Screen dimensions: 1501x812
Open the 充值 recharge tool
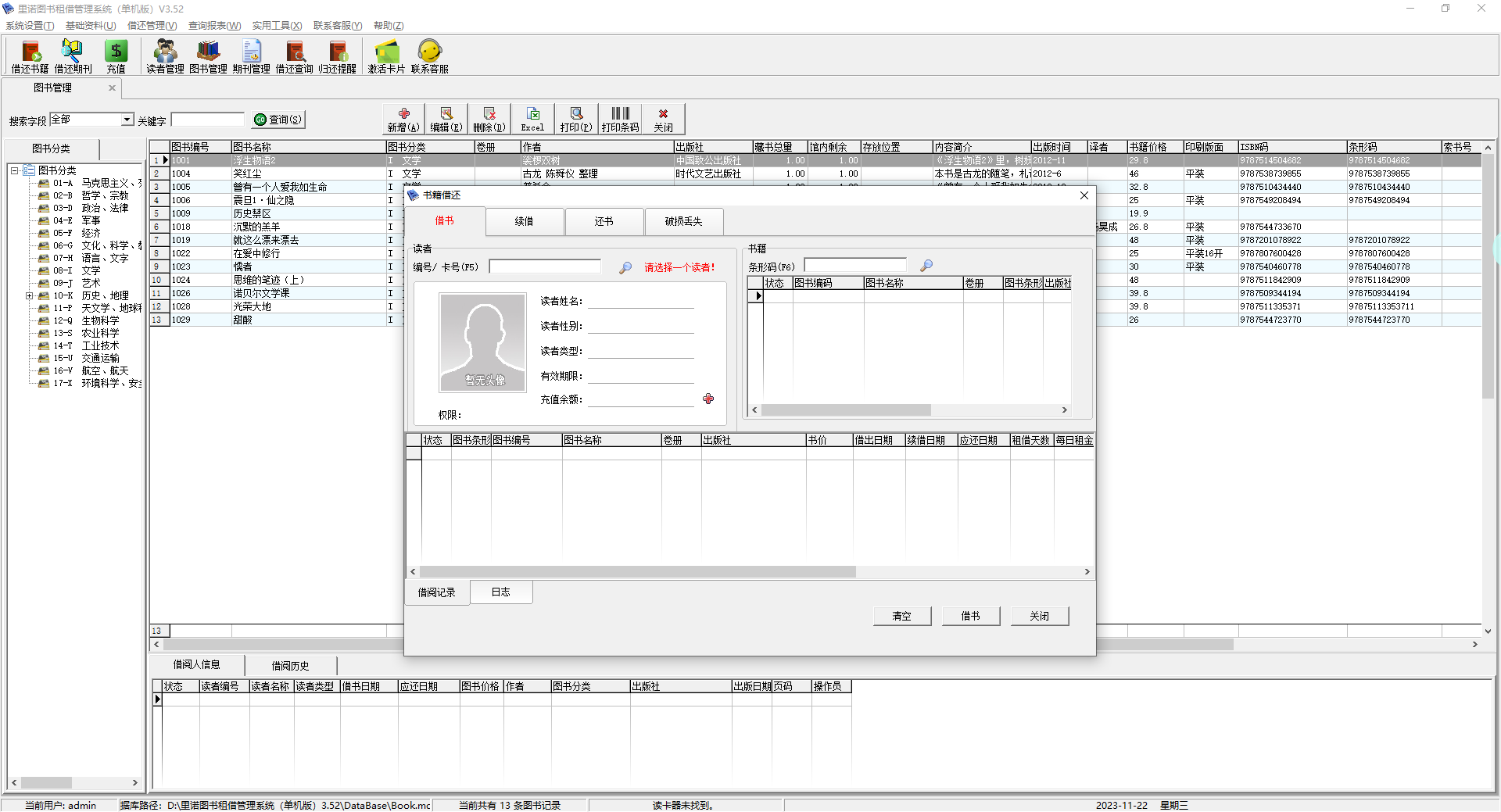tap(116, 56)
